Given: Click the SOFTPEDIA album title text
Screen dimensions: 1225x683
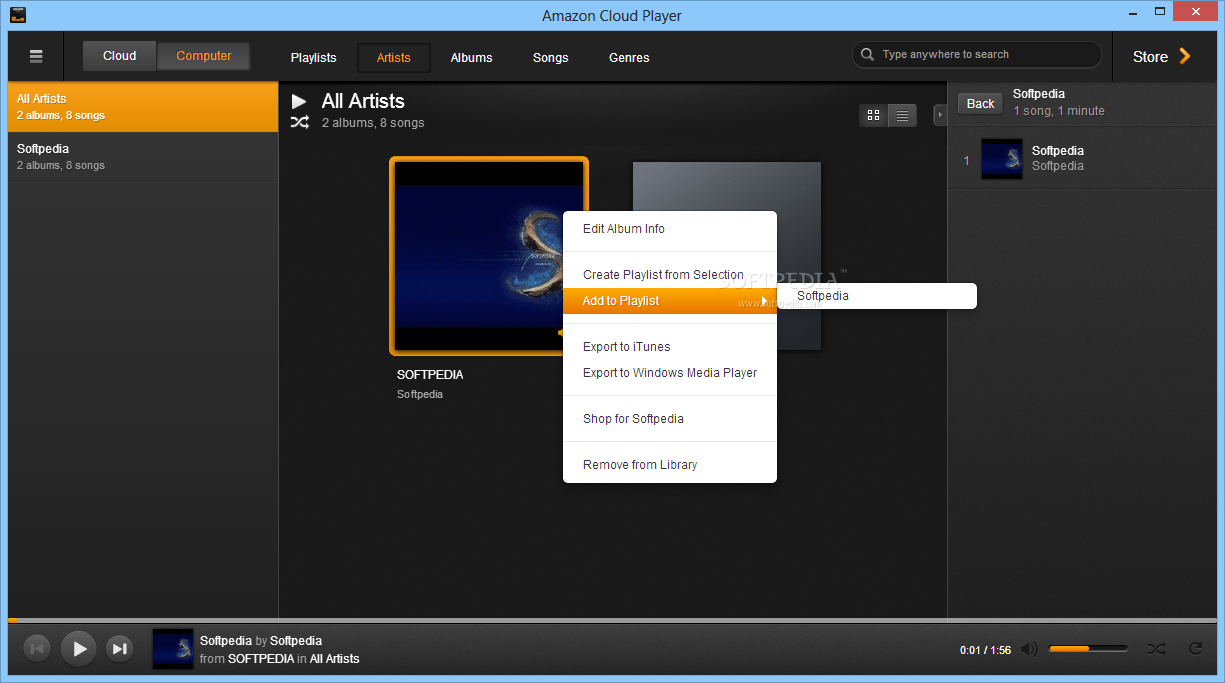Looking at the screenshot, I should 430,375.
